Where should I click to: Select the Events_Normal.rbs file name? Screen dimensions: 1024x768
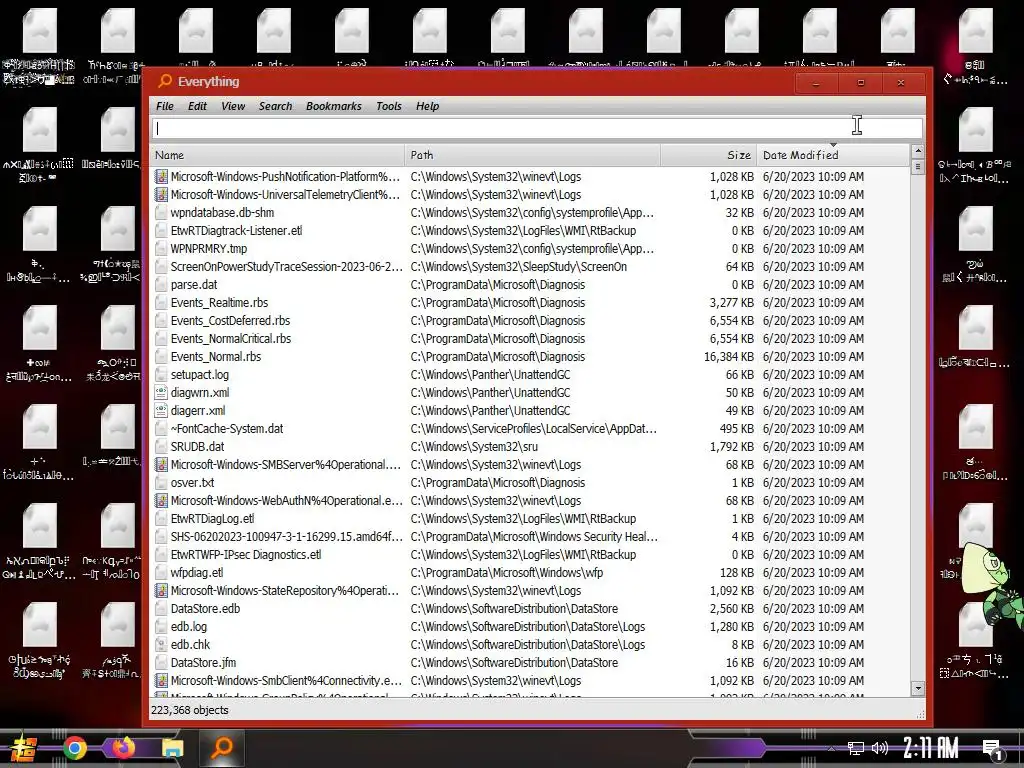pos(216,357)
